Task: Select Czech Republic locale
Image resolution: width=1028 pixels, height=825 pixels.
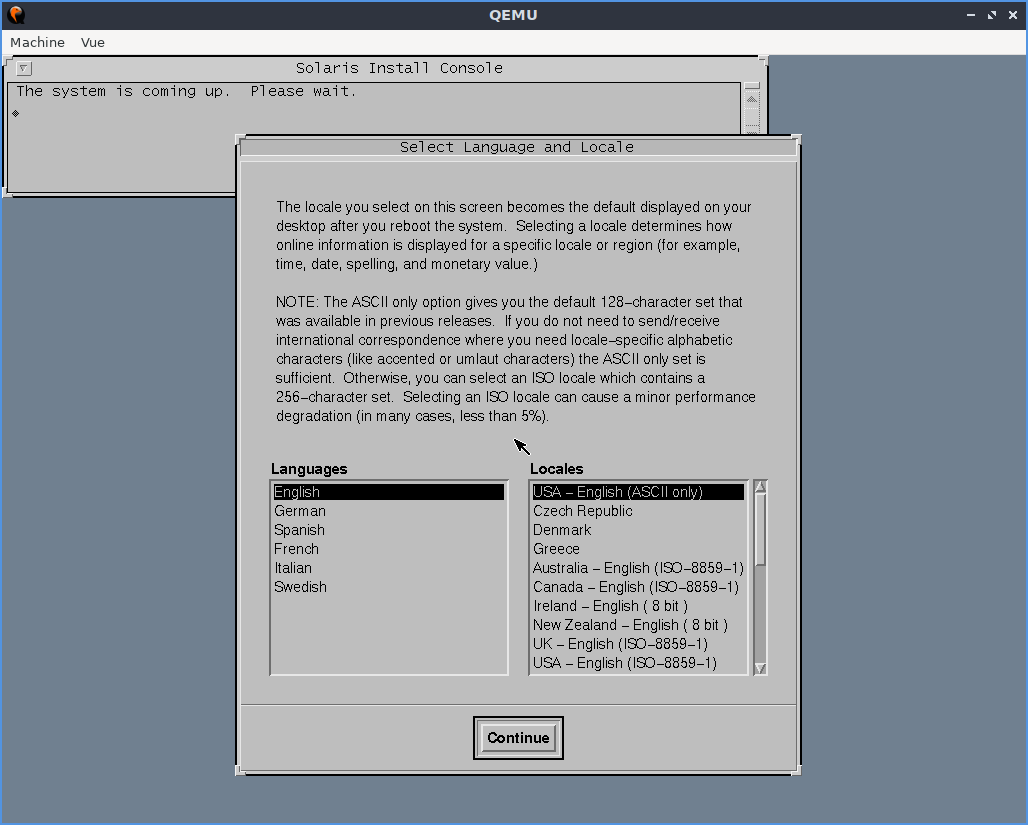Action: (638, 511)
